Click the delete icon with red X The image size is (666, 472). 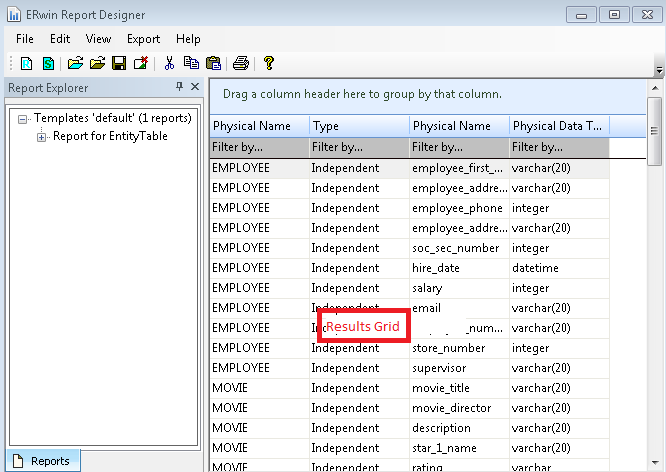(140, 63)
